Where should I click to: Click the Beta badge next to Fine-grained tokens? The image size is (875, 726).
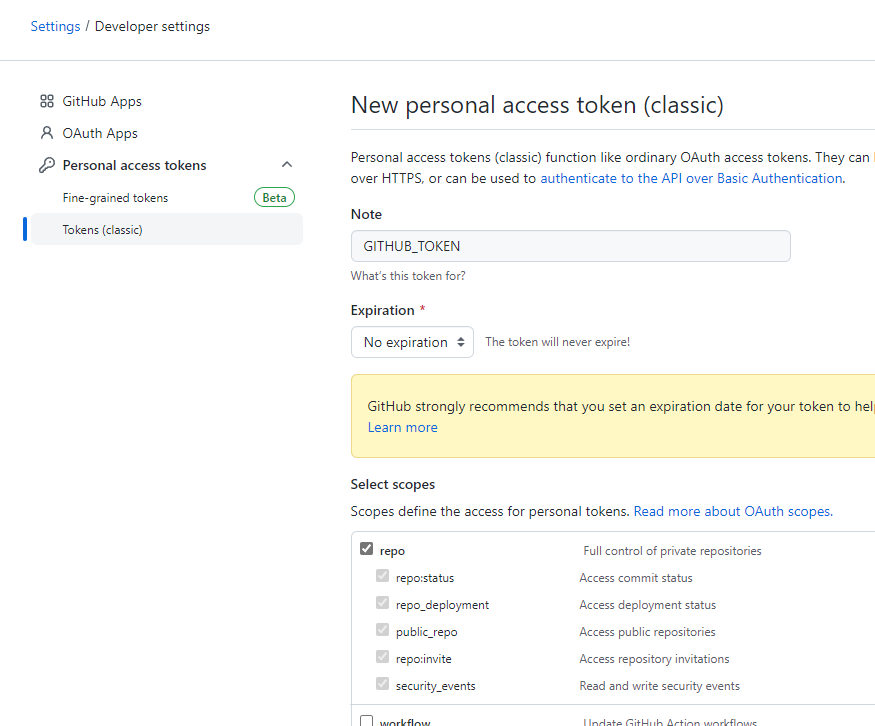(x=274, y=198)
